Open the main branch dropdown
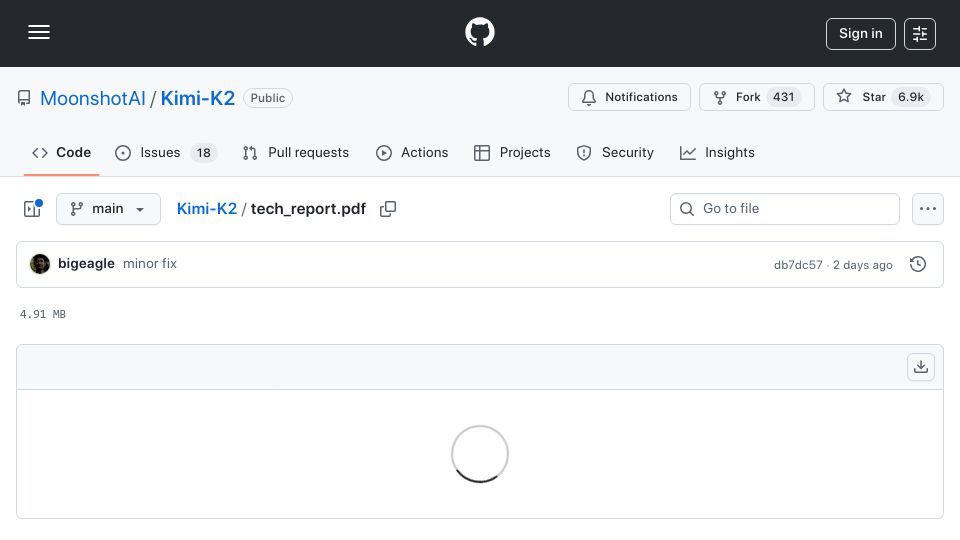Screen dimensions: 960x540 coord(108,209)
